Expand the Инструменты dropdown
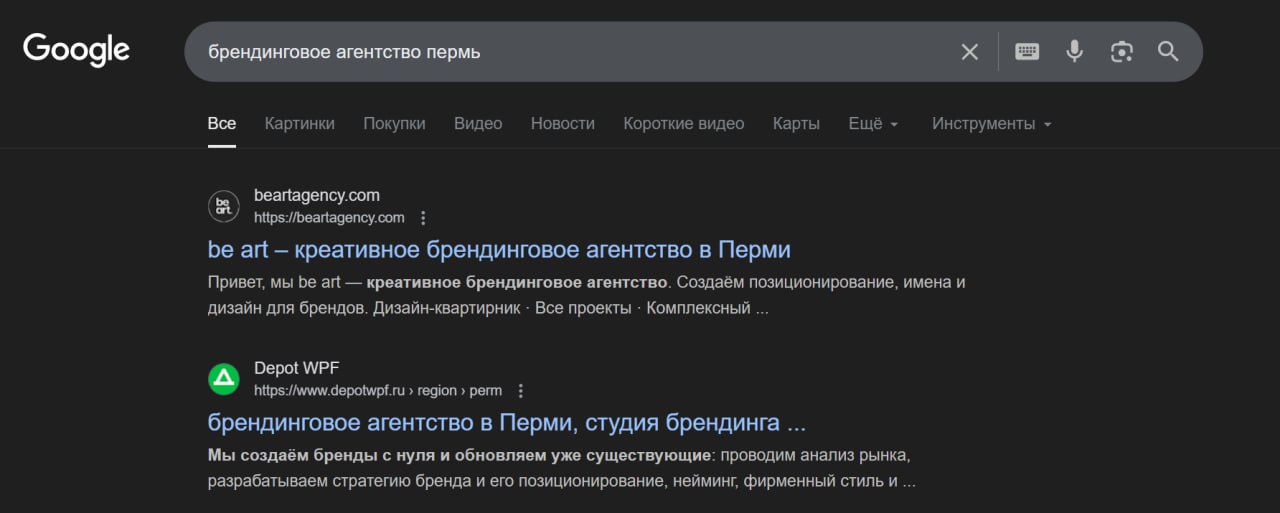The height and width of the screenshot is (513, 1280). tap(991, 123)
